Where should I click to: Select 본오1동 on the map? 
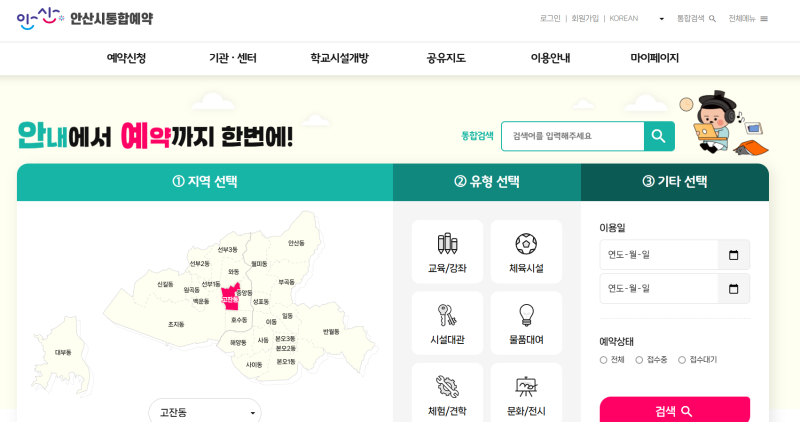(x=286, y=362)
